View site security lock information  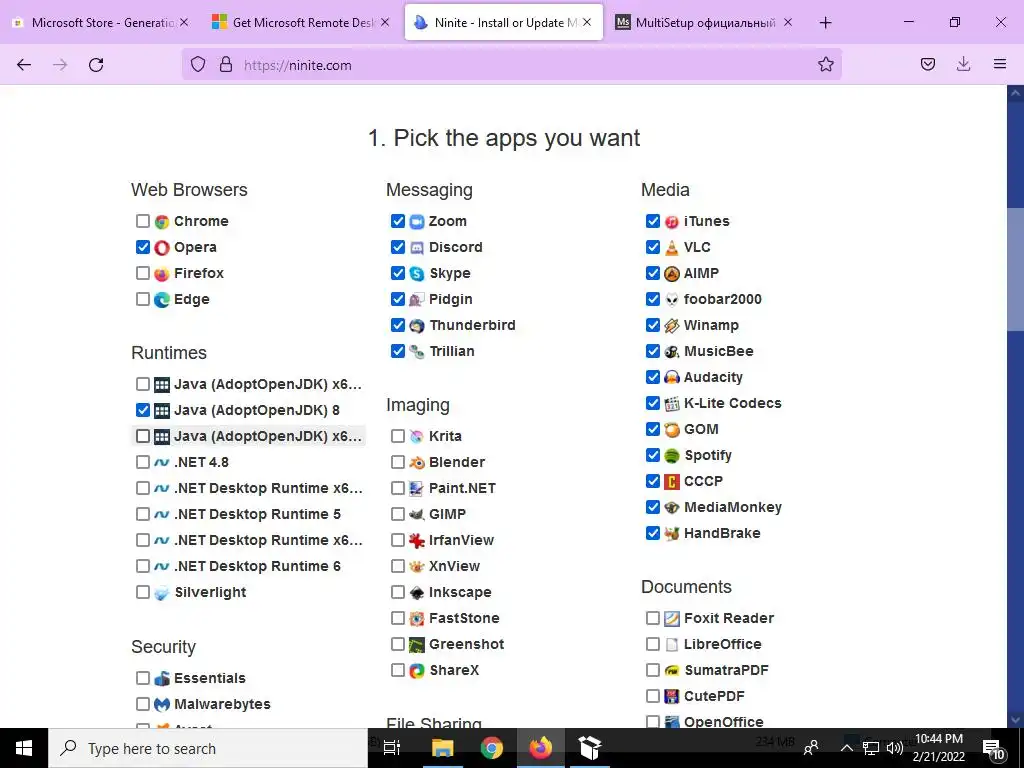[226, 65]
